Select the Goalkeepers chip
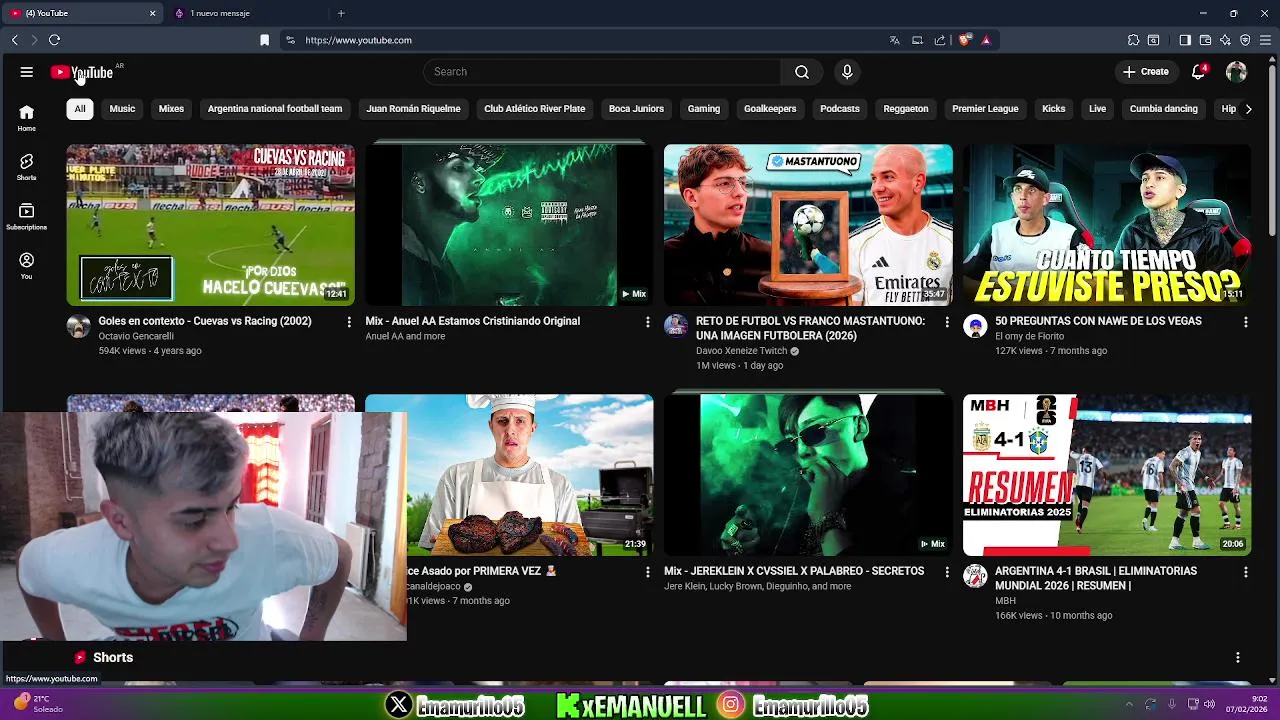1280x720 pixels. pyautogui.click(x=770, y=109)
